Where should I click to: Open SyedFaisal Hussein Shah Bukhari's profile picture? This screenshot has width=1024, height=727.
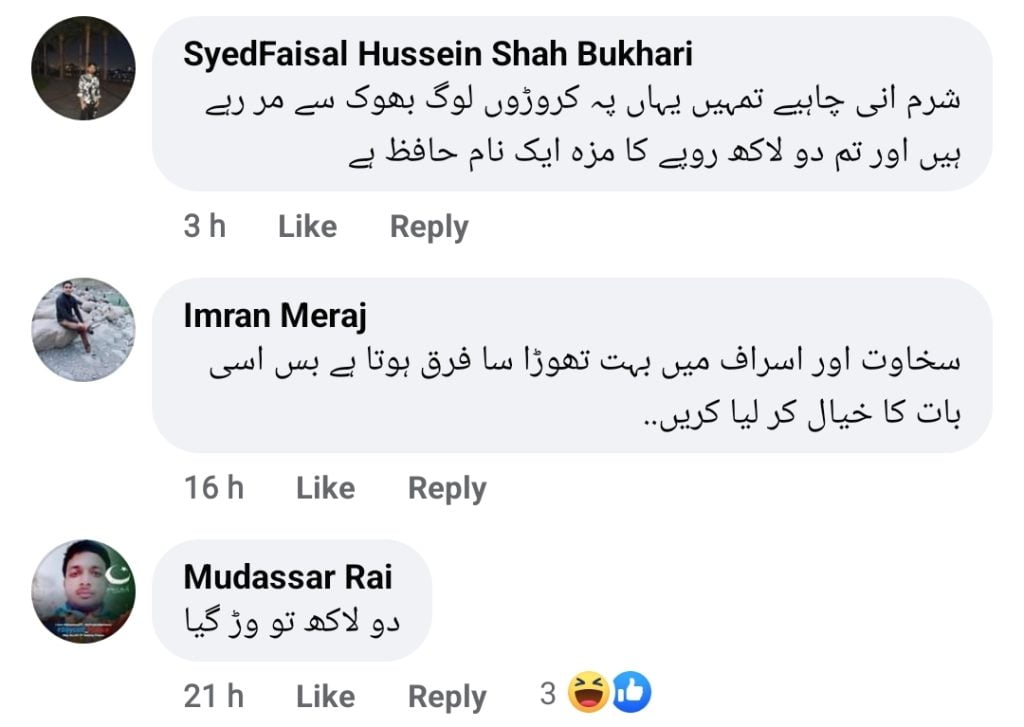(x=84, y=68)
